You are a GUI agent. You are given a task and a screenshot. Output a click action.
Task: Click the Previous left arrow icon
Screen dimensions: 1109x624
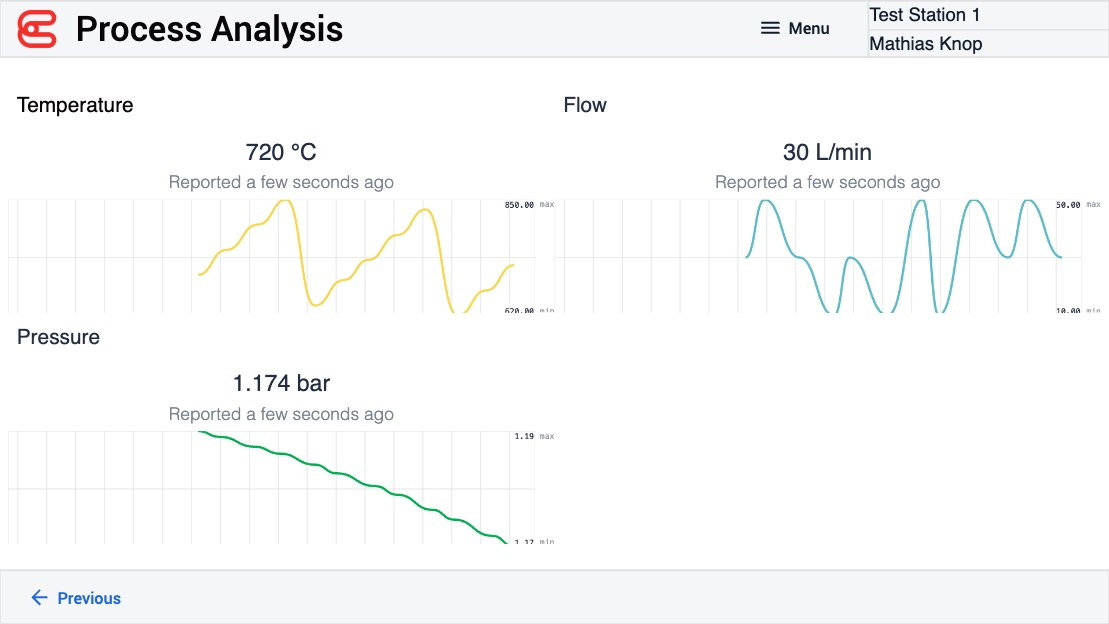tap(39, 598)
